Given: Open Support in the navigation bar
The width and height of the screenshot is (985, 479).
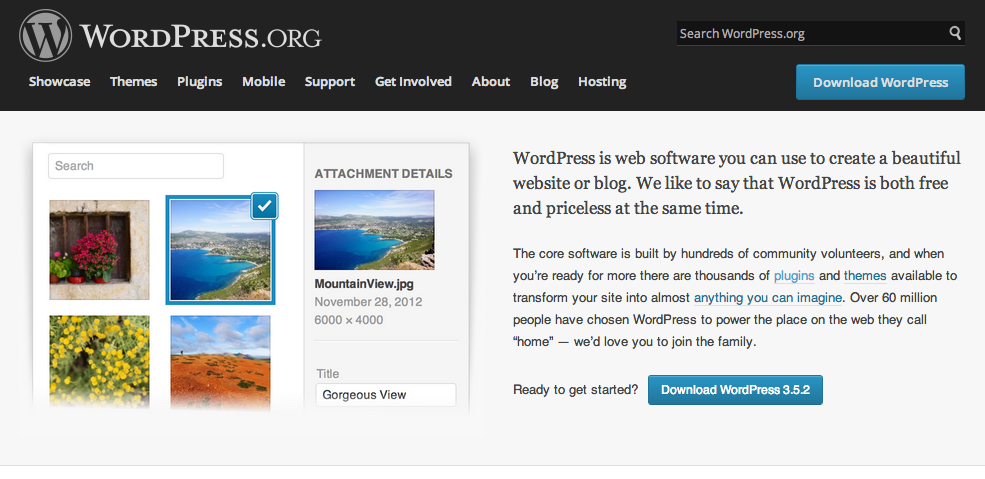Looking at the screenshot, I should [330, 82].
